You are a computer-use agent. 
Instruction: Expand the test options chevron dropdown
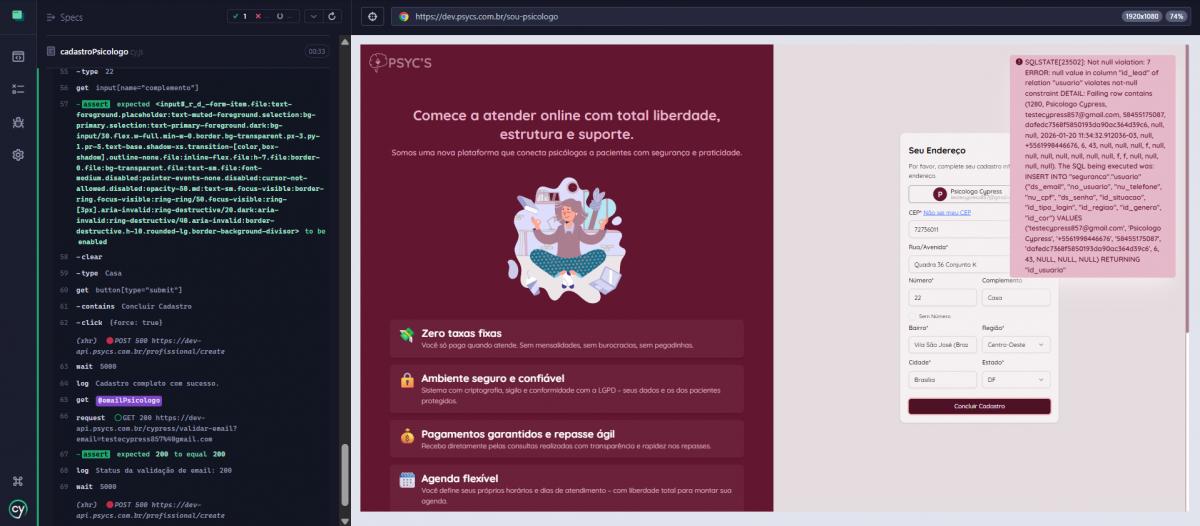click(312, 17)
